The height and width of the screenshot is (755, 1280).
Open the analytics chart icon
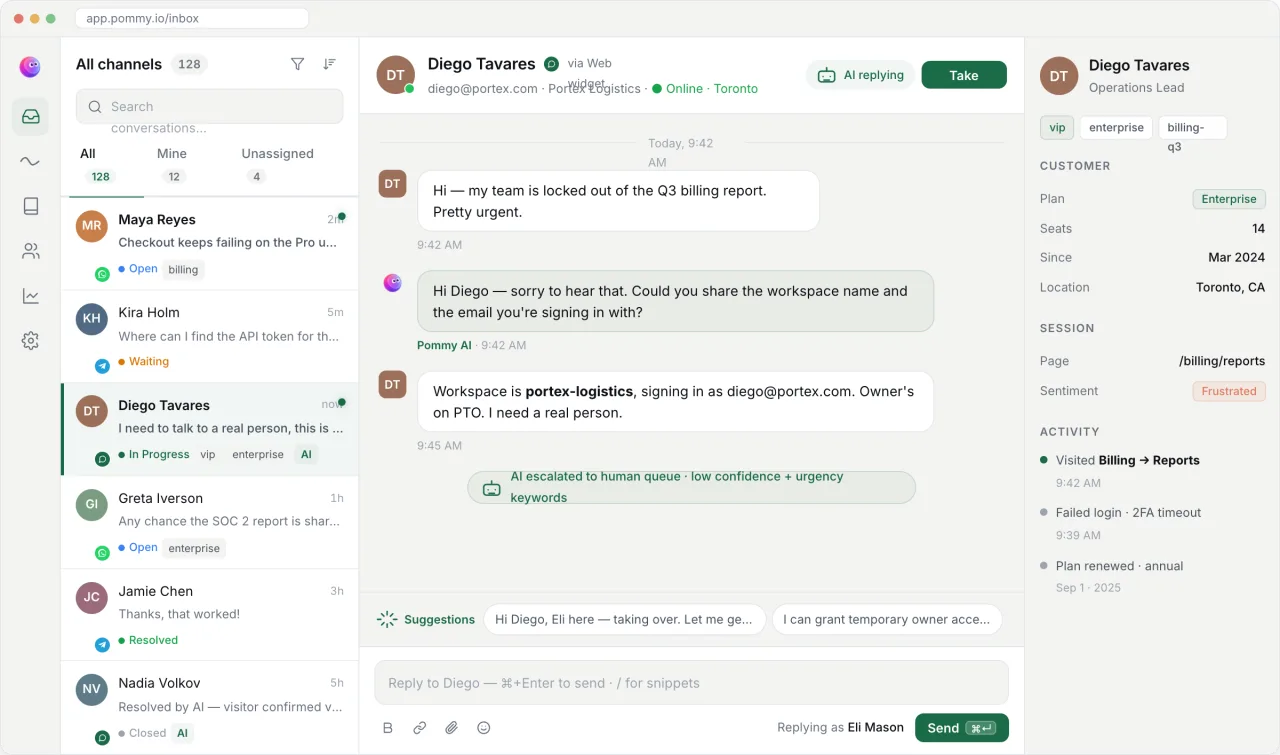coord(30,296)
